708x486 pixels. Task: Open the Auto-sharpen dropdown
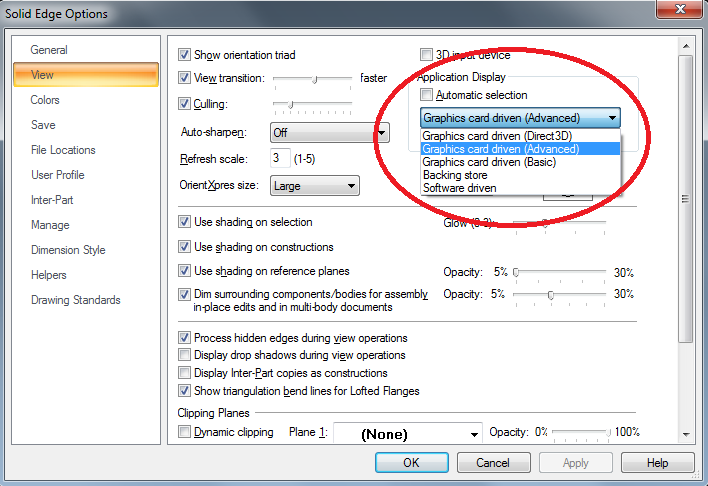[x=330, y=133]
